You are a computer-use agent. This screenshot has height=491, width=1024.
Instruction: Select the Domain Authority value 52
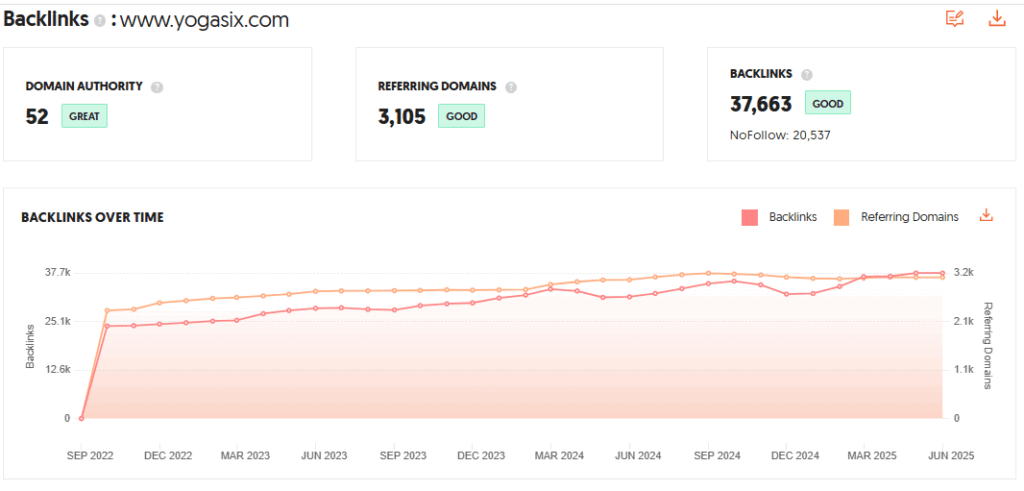click(x=37, y=116)
